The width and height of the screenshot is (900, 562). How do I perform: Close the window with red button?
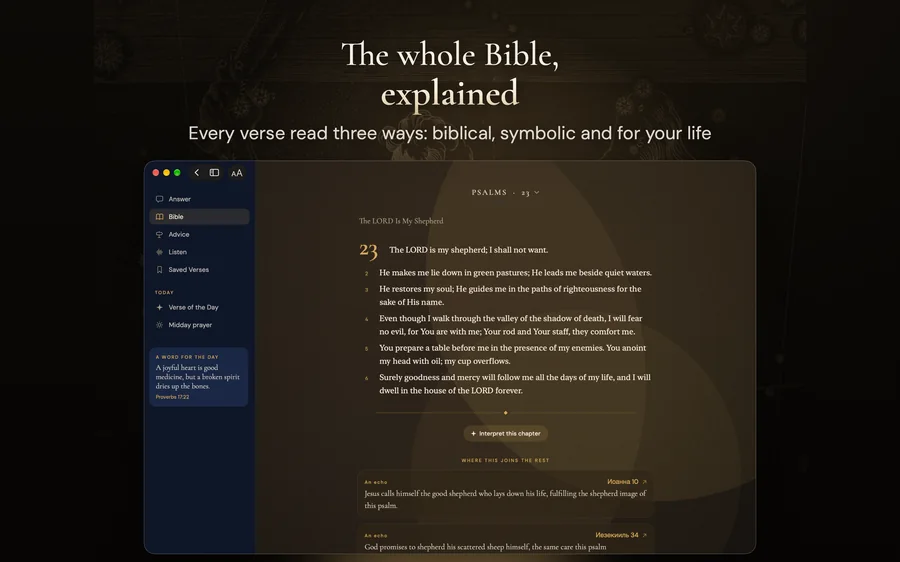156,173
